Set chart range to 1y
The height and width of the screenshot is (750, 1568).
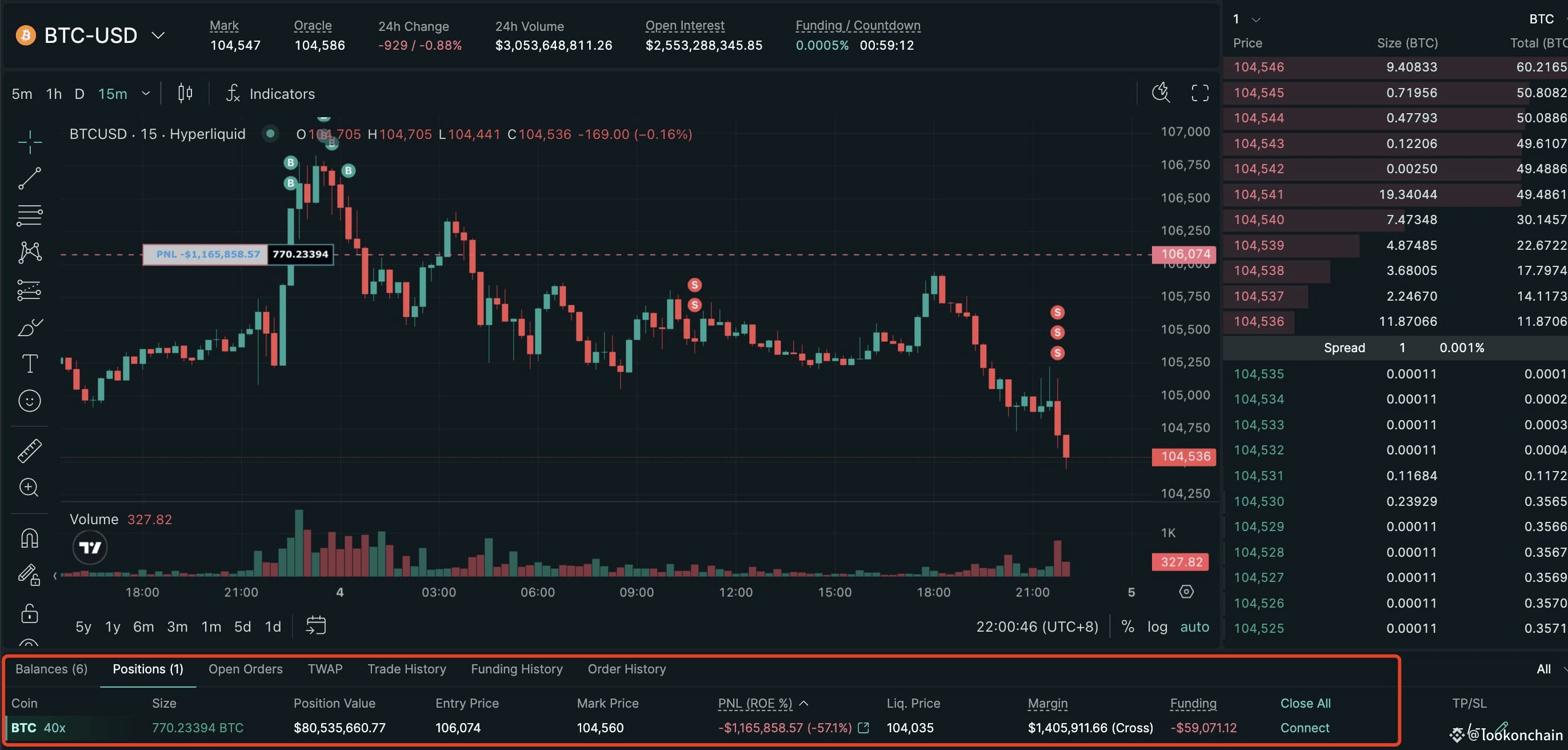click(113, 627)
